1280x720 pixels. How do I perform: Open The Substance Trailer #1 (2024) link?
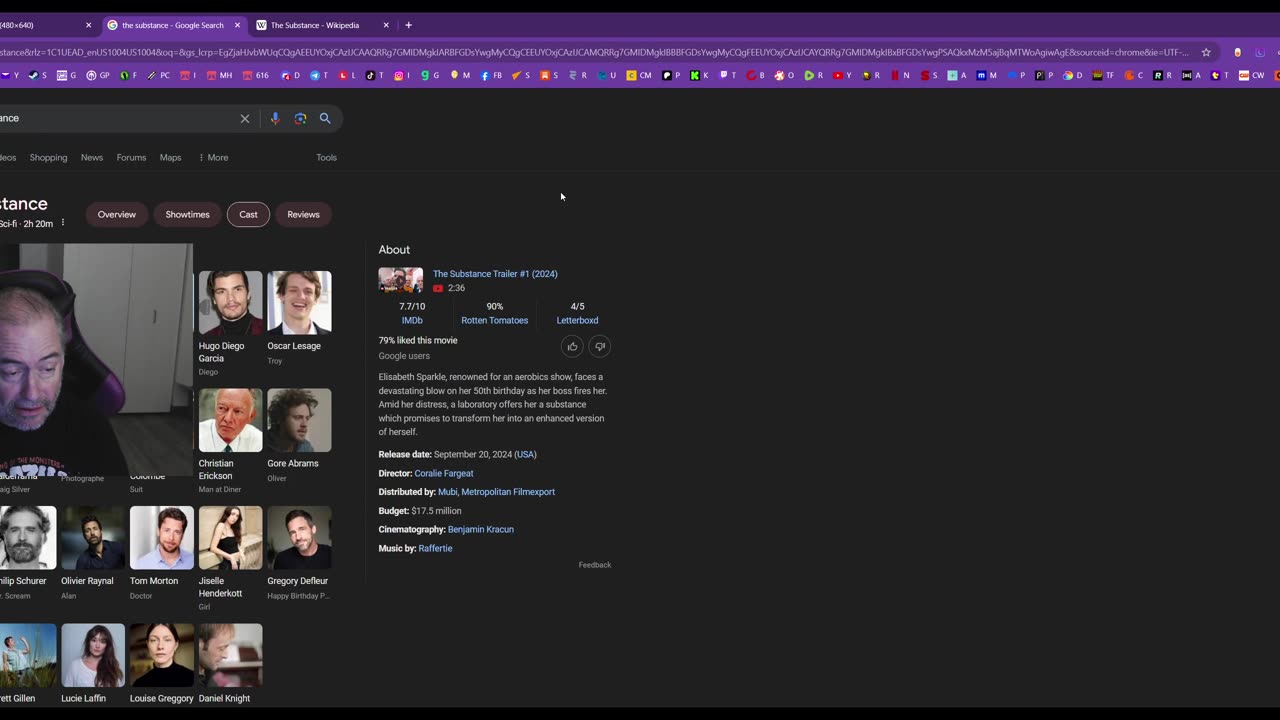click(x=495, y=274)
